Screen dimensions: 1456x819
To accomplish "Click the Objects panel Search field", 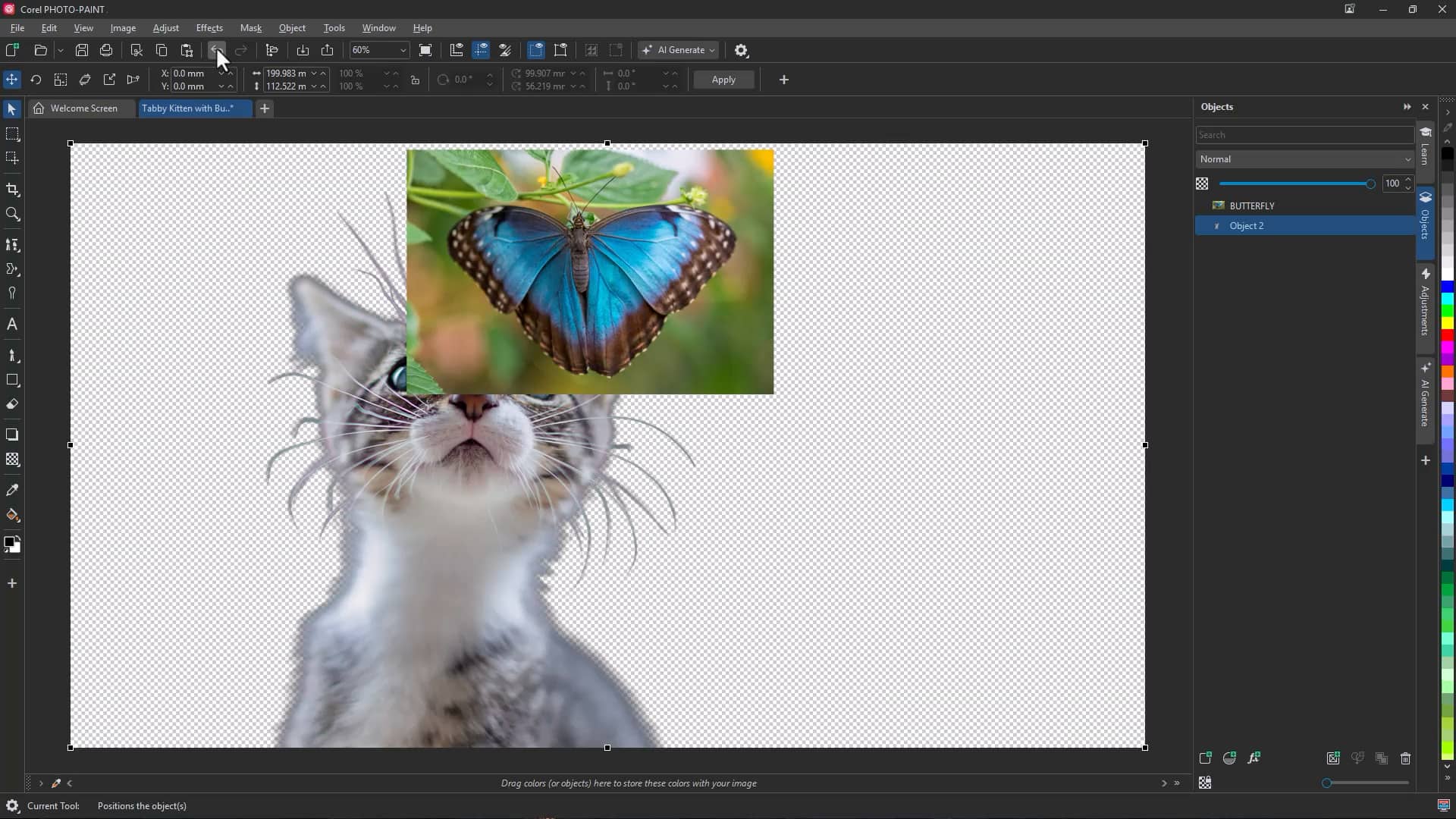I will [x=1303, y=135].
